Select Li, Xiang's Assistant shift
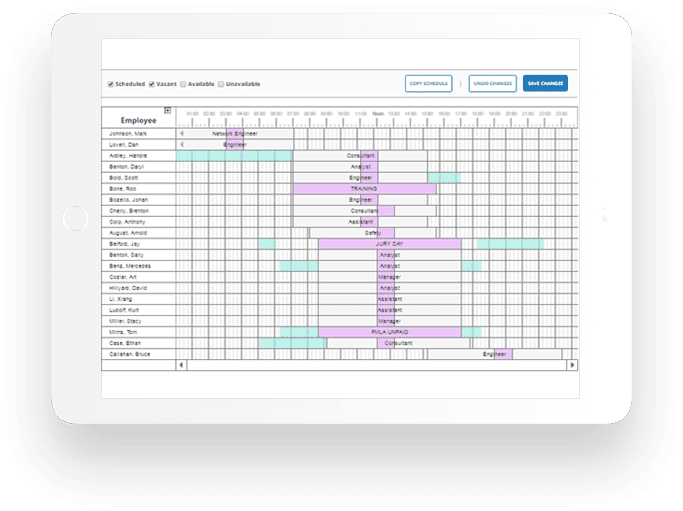 (x=389, y=299)
